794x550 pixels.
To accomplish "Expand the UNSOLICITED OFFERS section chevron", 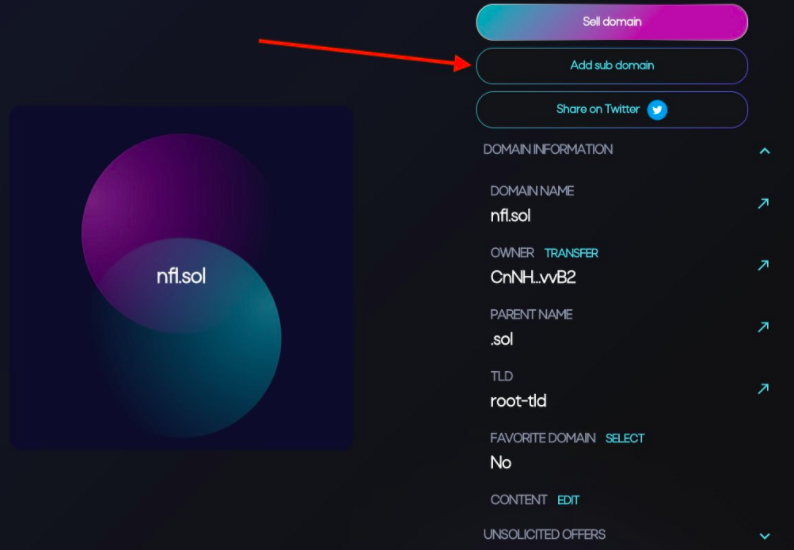I will click(x=765, y=536).
